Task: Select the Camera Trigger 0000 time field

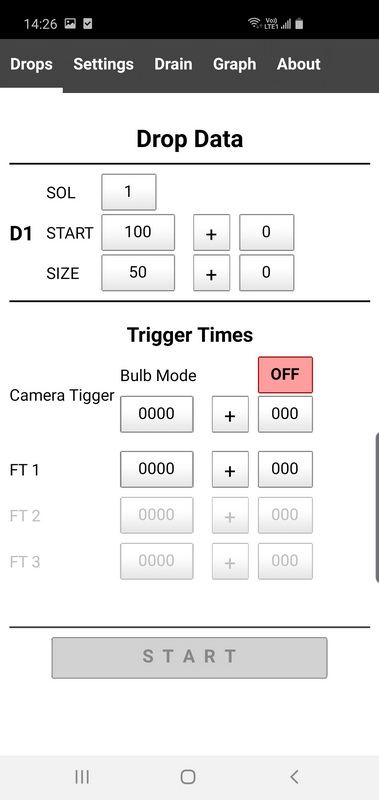Action: pos(157,414)
